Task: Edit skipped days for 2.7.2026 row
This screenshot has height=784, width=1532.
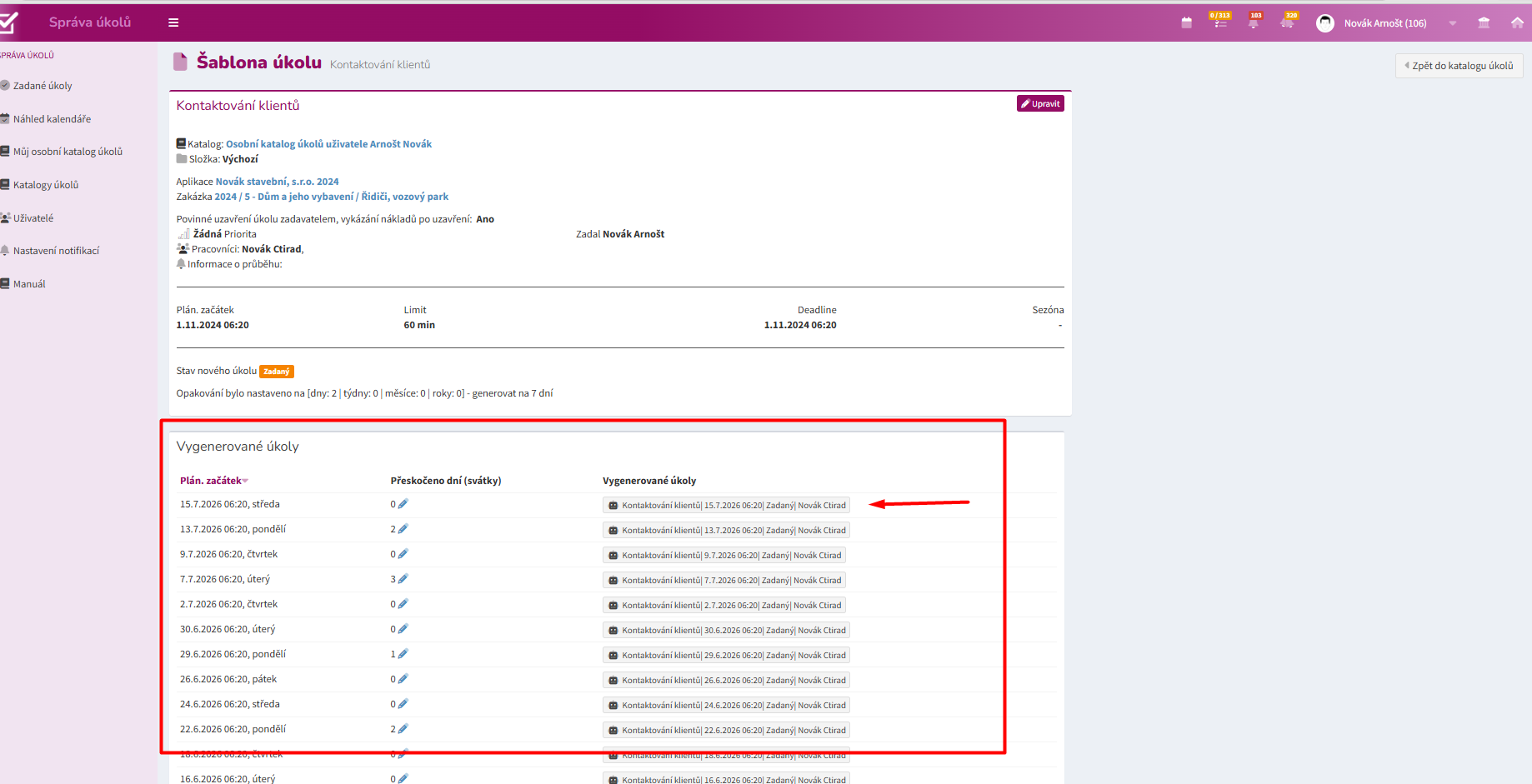Action: pos(403,604)
